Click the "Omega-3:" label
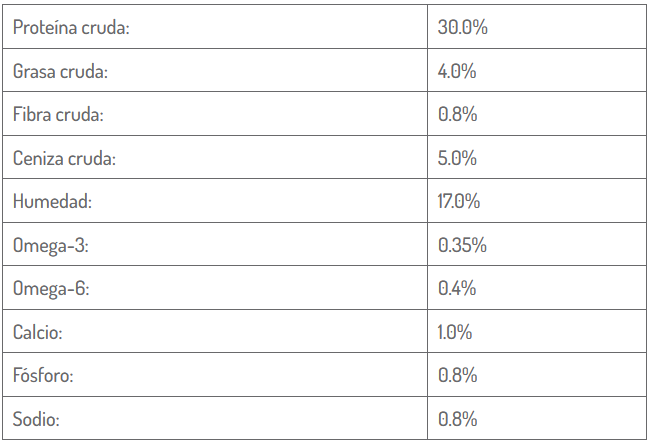The height and width of the screenshot is (443, 649). 51,245
